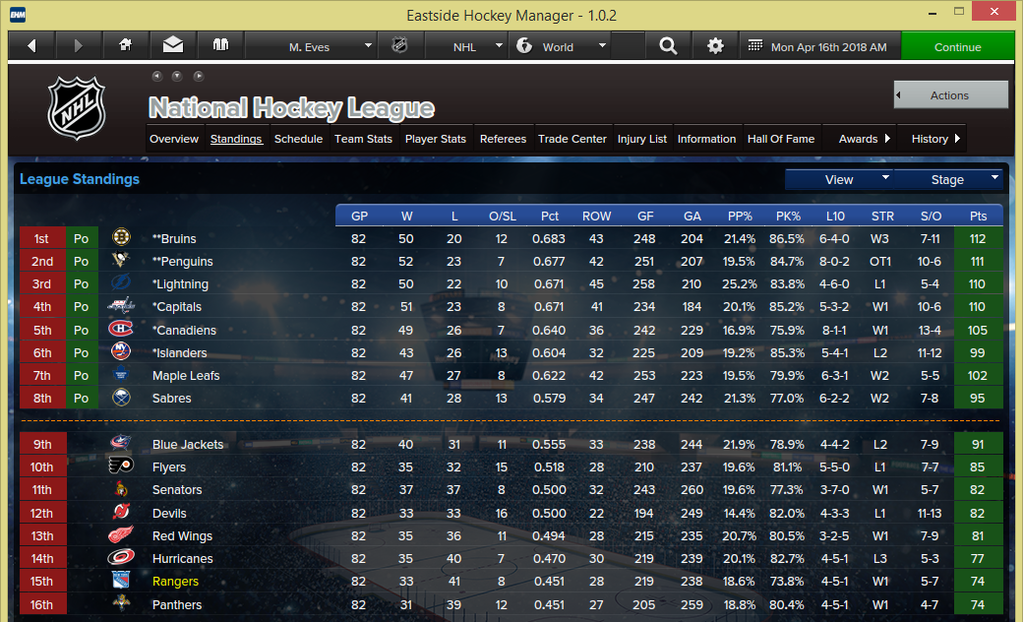This screenshot has width=1024, height=622.
Task: Open the Penguins team link
Action: [183, 261]
